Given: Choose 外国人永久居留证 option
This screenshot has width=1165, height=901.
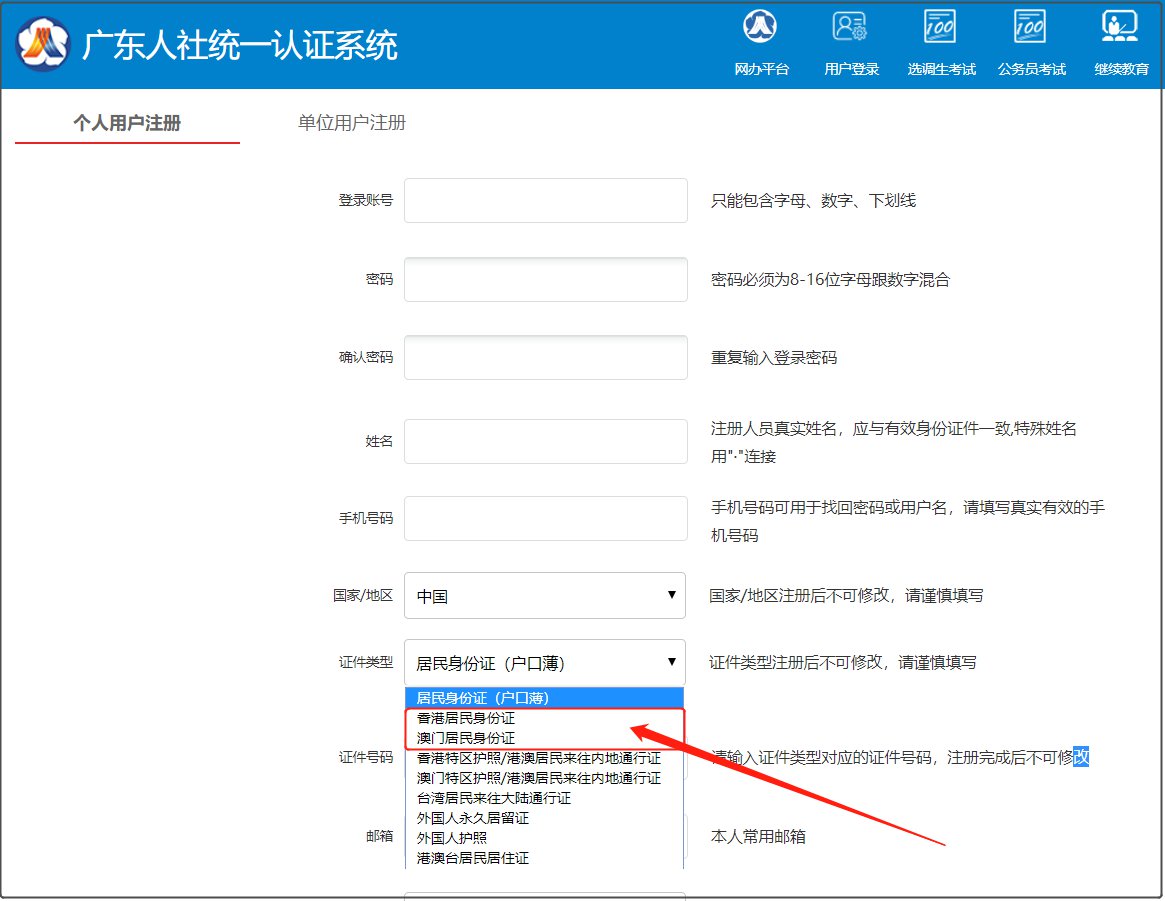Looking at the screenshot, I should click(x=473, y=818).
